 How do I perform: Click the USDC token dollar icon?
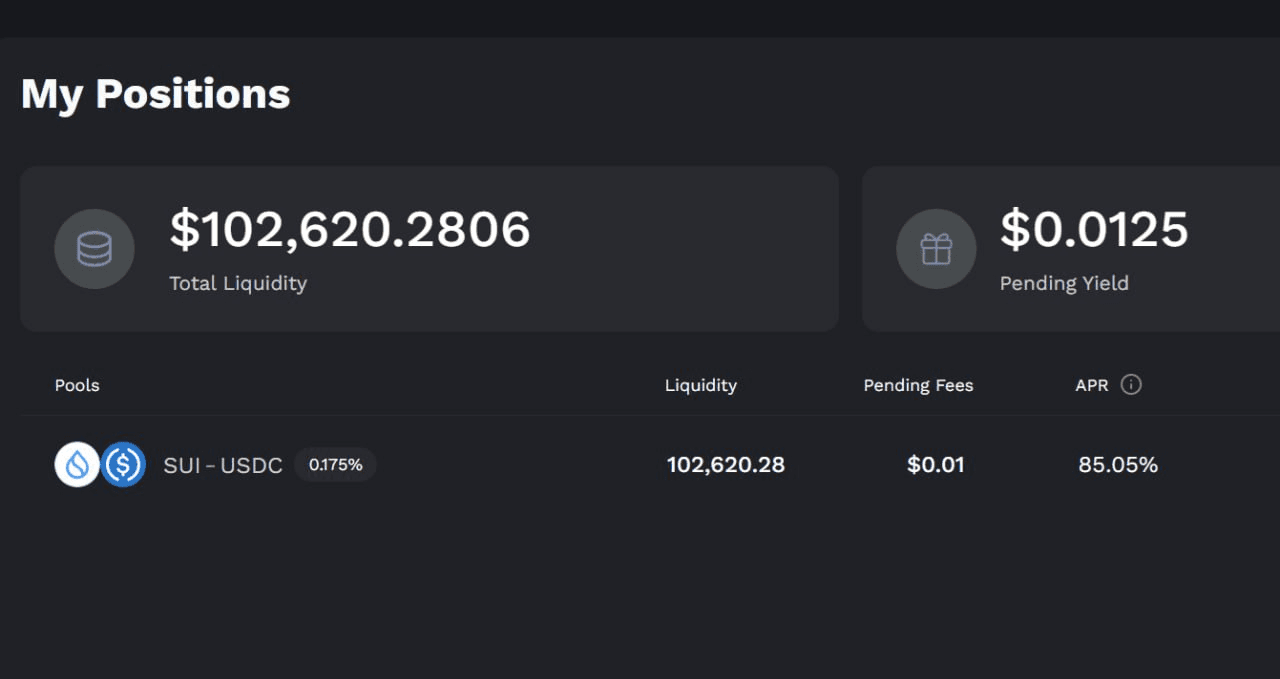pos(124,465)
